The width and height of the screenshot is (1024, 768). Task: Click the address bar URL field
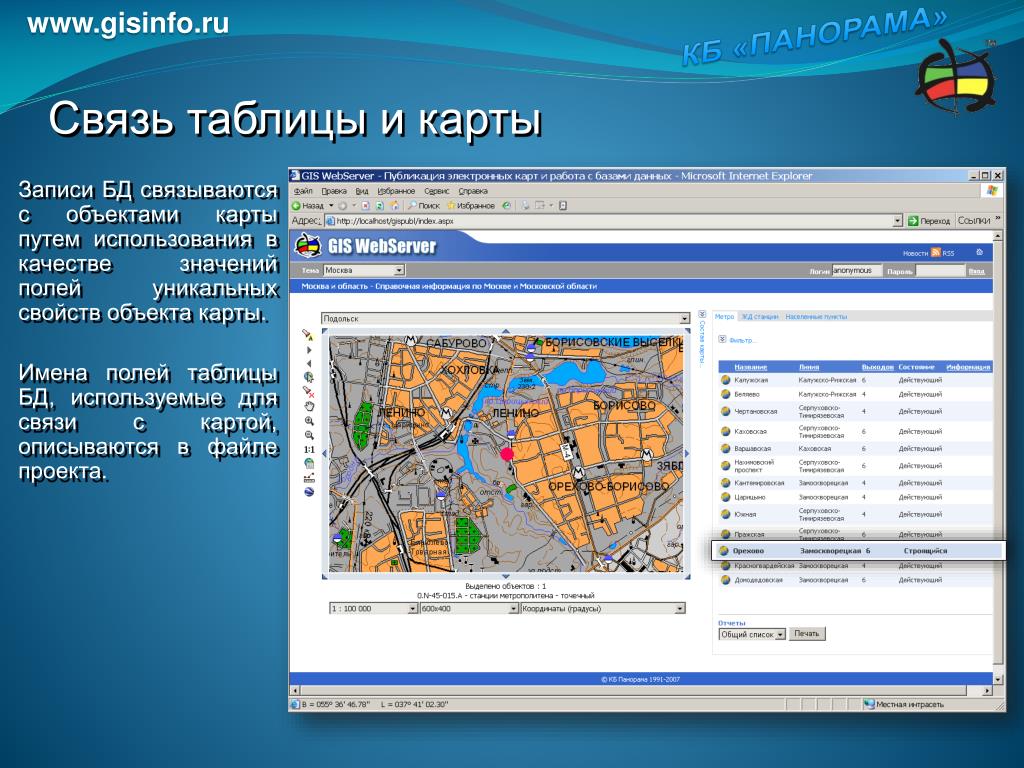click(608, 221)
